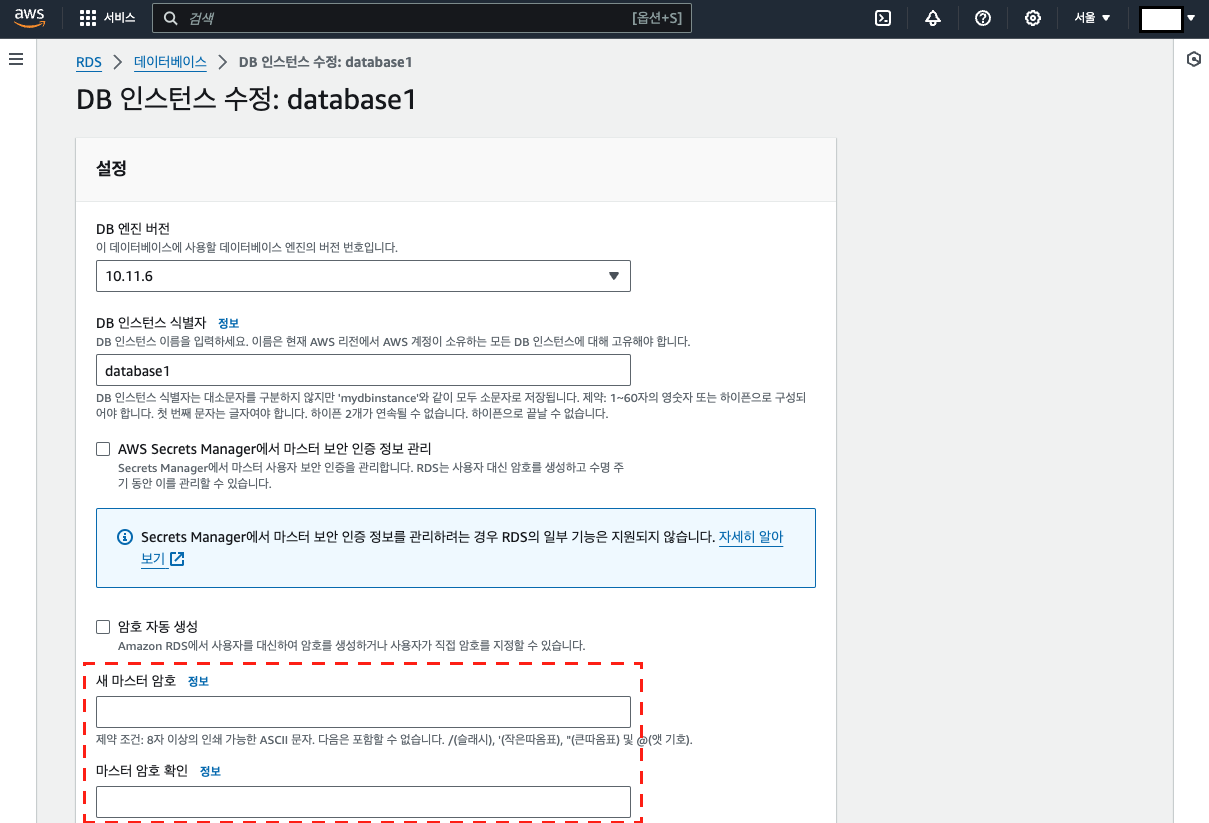Focus the top 검색 search field
The image size is (1209, 823).
tap(421, 18)
